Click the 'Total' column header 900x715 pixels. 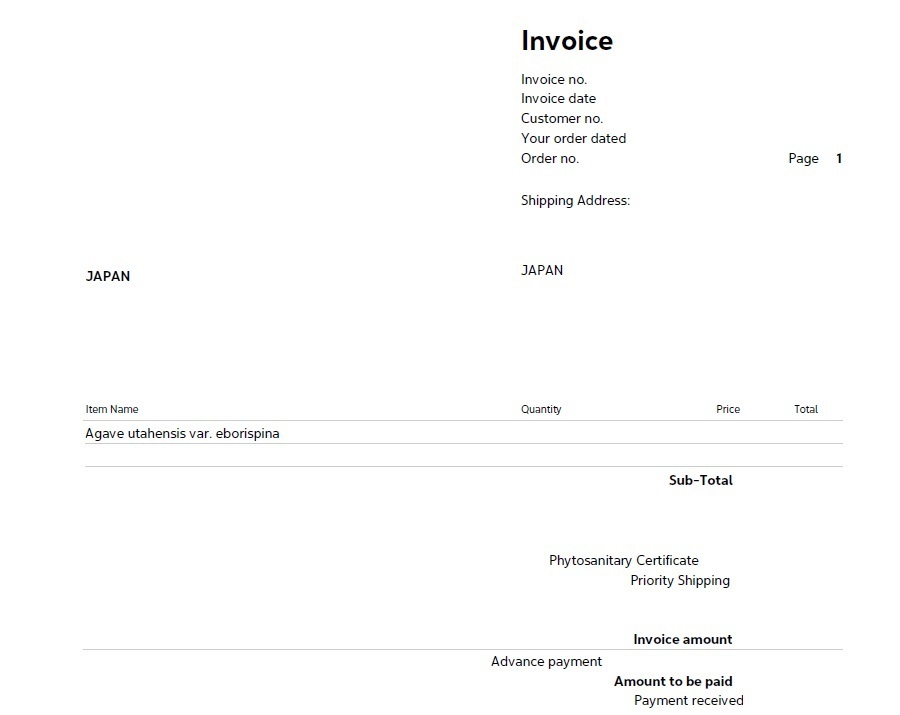[806, 410]
